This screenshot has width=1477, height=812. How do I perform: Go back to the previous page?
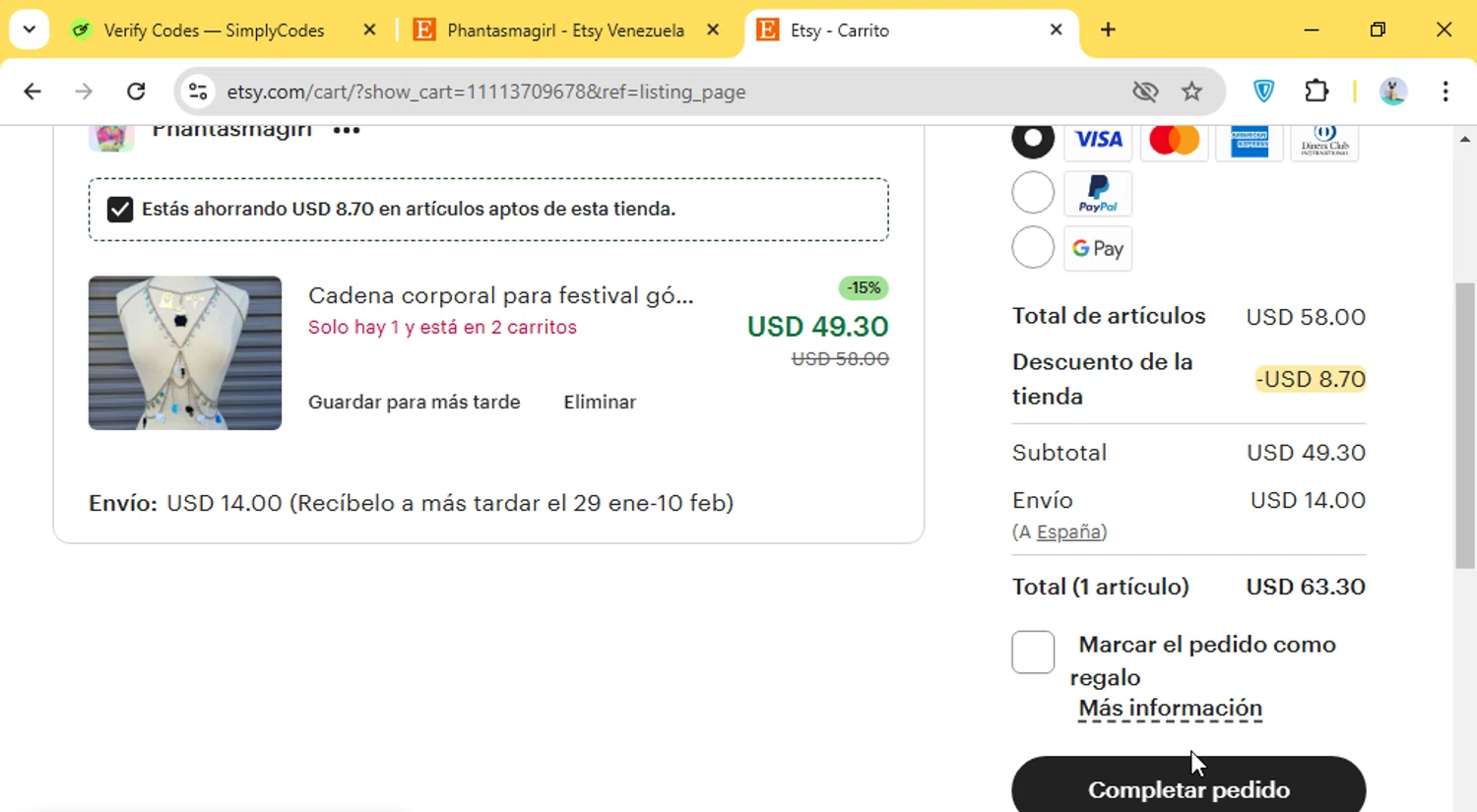point(32,92)
